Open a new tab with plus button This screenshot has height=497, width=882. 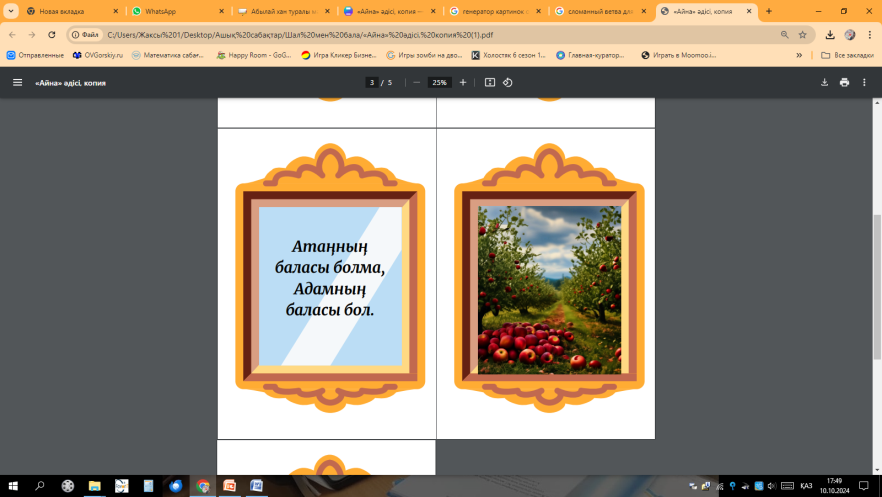(x=768, y=11)
